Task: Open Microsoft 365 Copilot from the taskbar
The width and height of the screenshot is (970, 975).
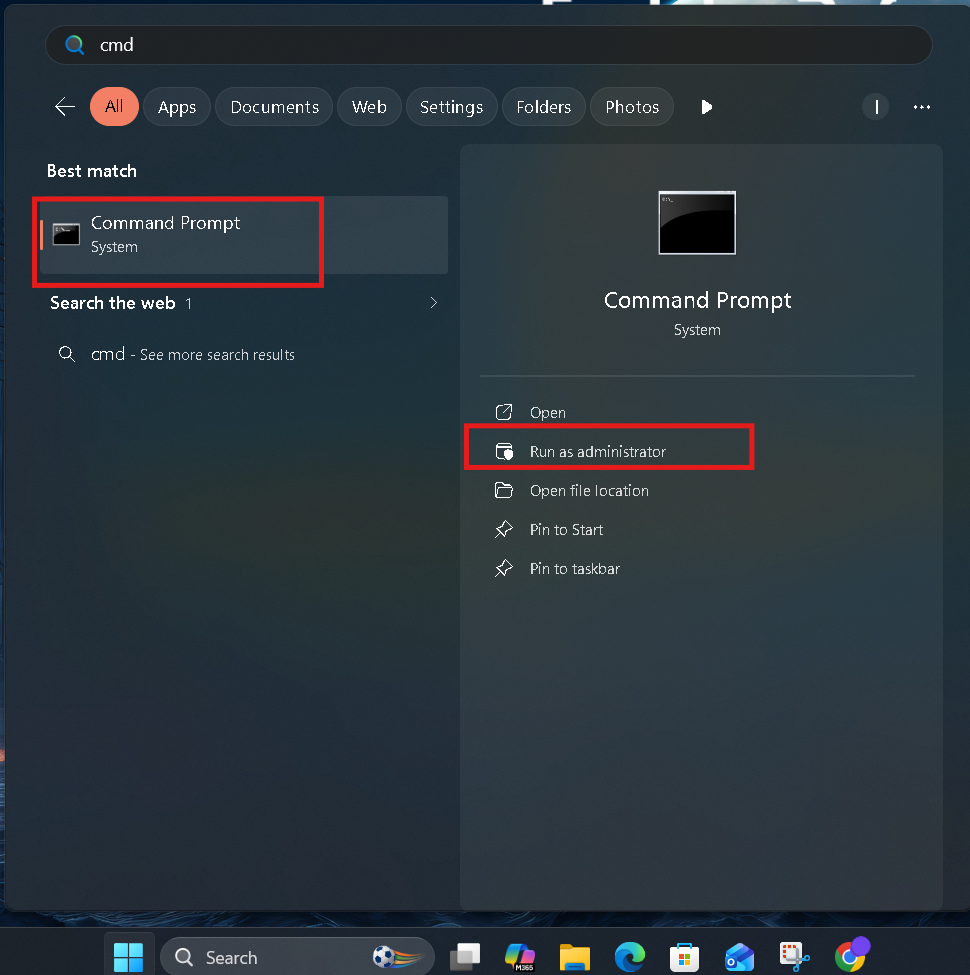Action: coord(520,957)
